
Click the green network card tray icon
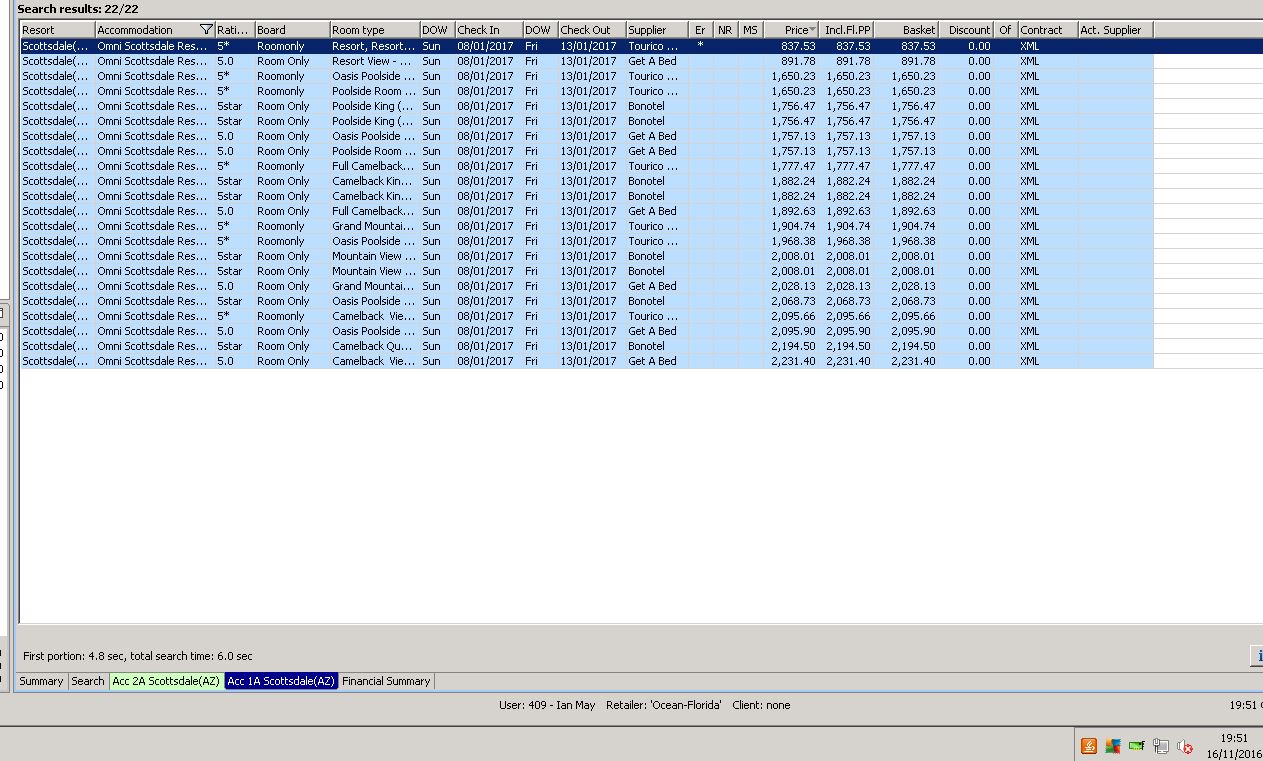click(1136, 746)
